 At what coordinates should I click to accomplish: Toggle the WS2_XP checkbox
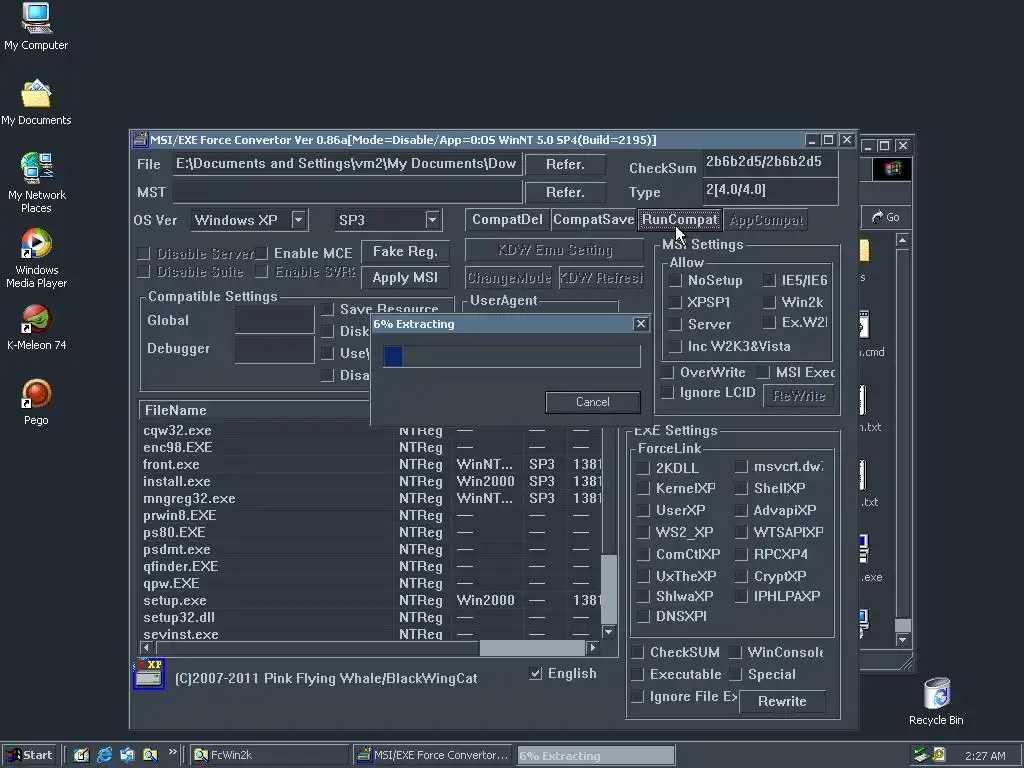pos(643,532)
